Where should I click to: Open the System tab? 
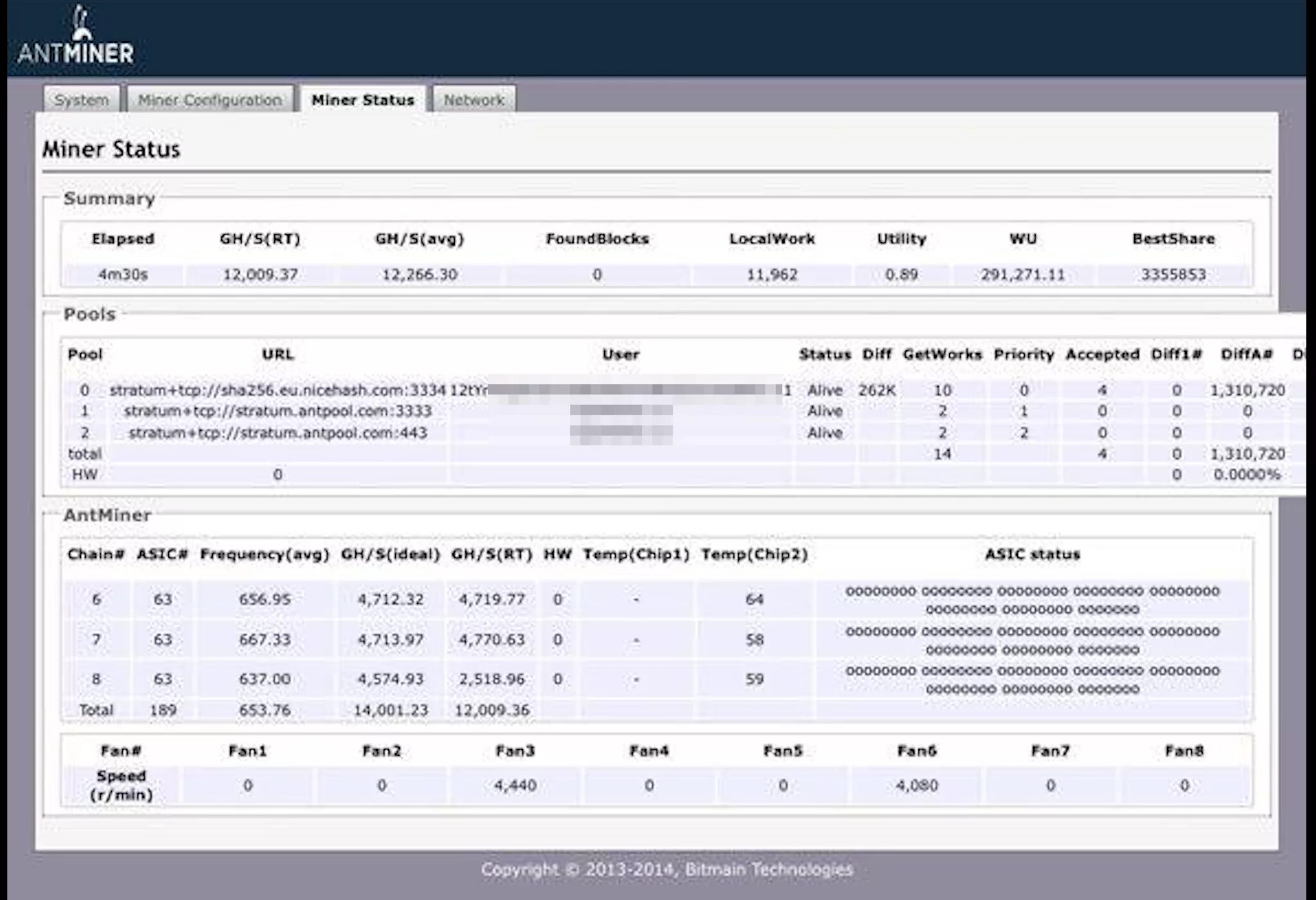[x=82, y=100]
